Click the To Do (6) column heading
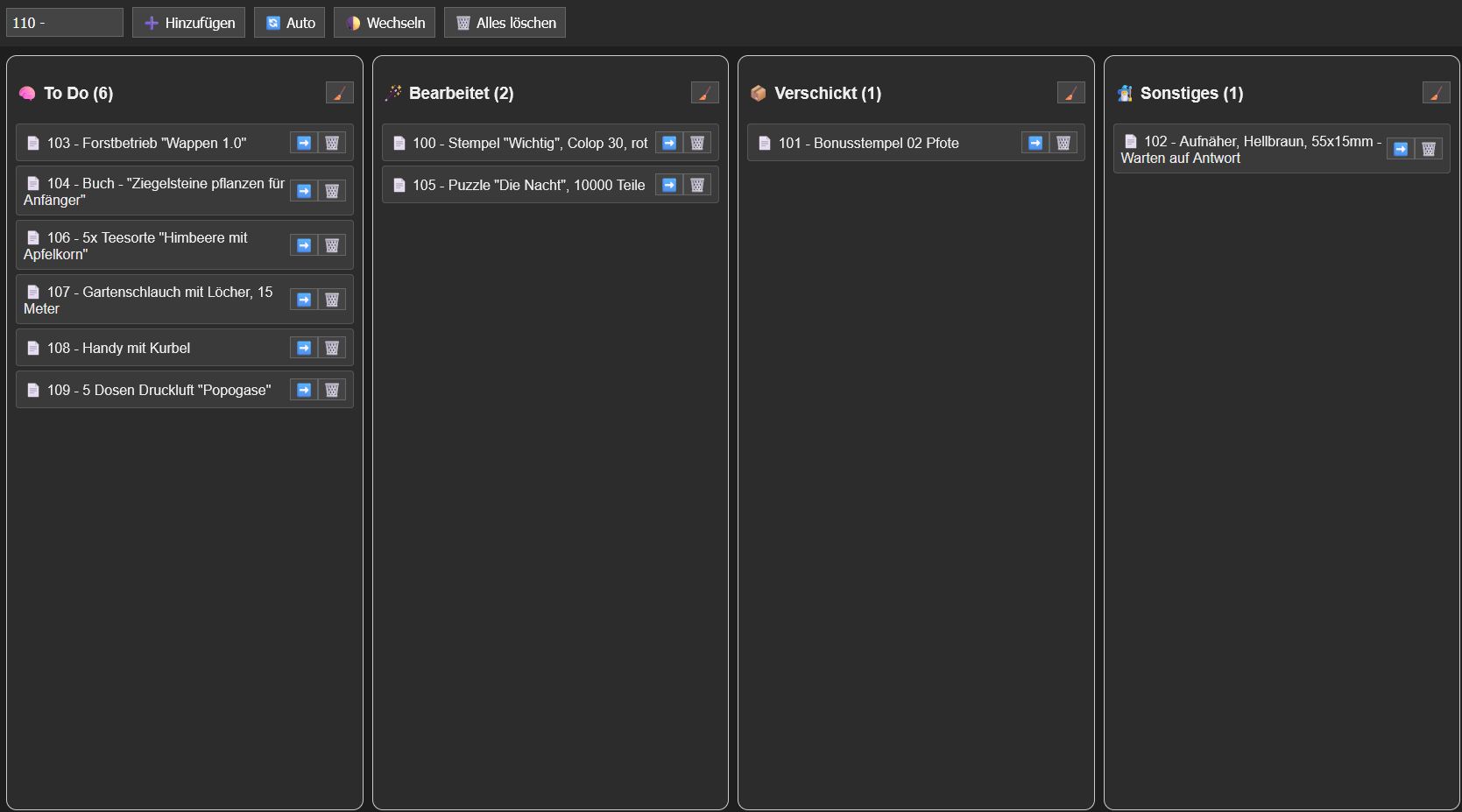The width and height of the screenshot is (1462, 812). click(79, 93)
